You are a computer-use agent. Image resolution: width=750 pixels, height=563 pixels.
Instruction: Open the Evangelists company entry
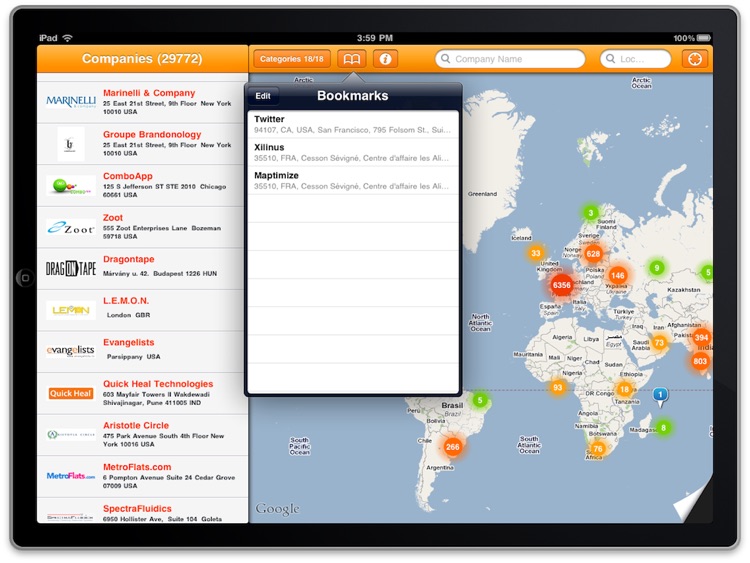[x=143, y=352]
